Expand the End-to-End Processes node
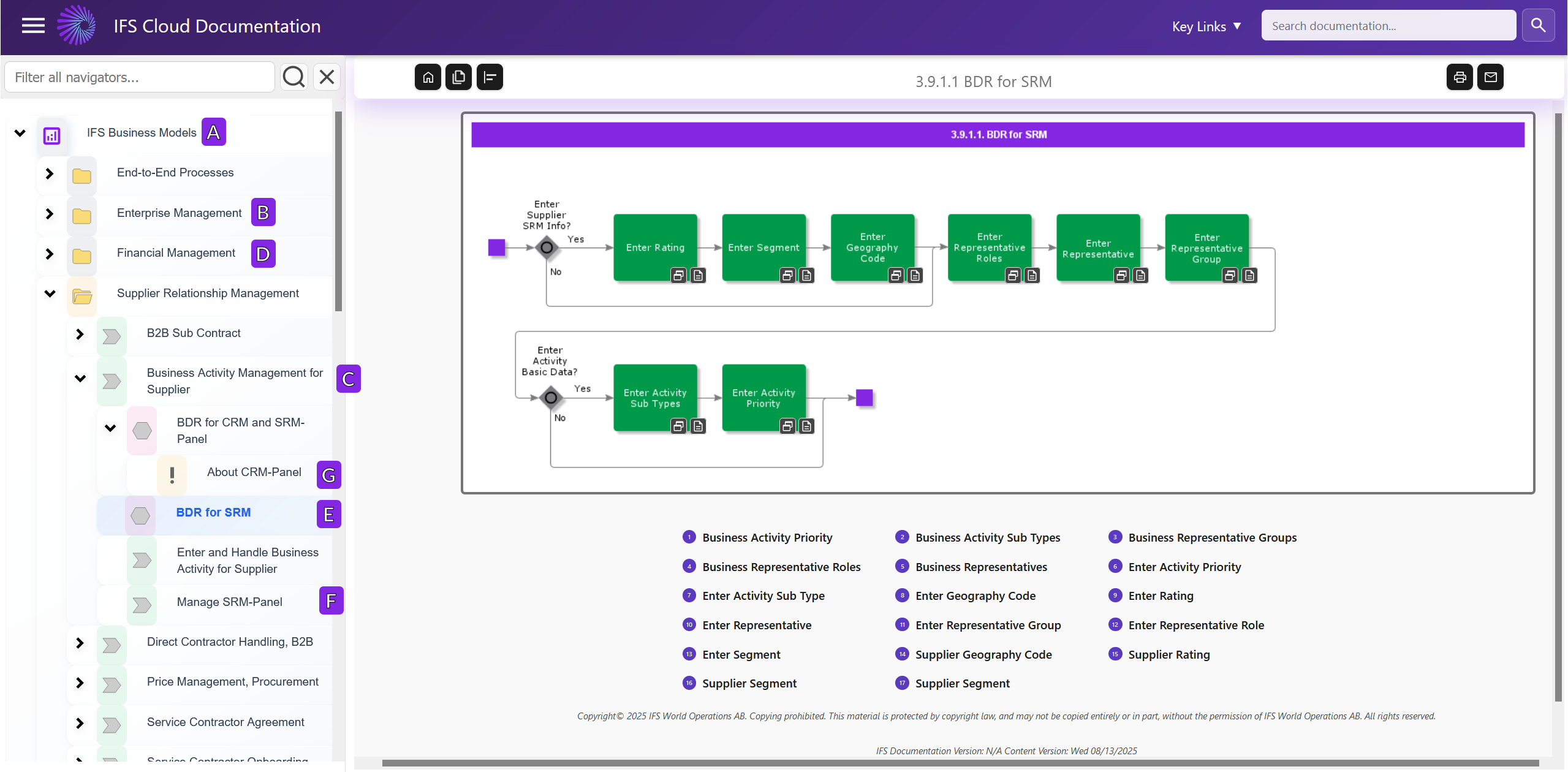Image resolution: width=1568 pixels, height=772 pixels. [49, 173]
